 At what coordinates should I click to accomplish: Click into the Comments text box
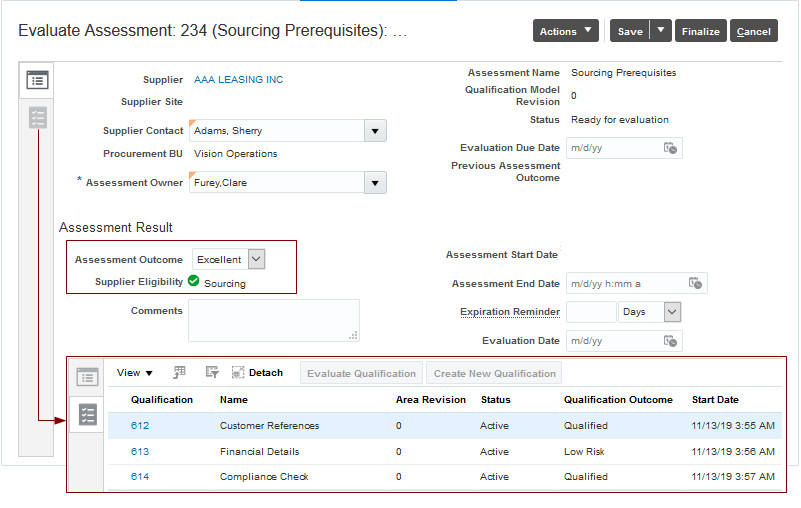273,320
